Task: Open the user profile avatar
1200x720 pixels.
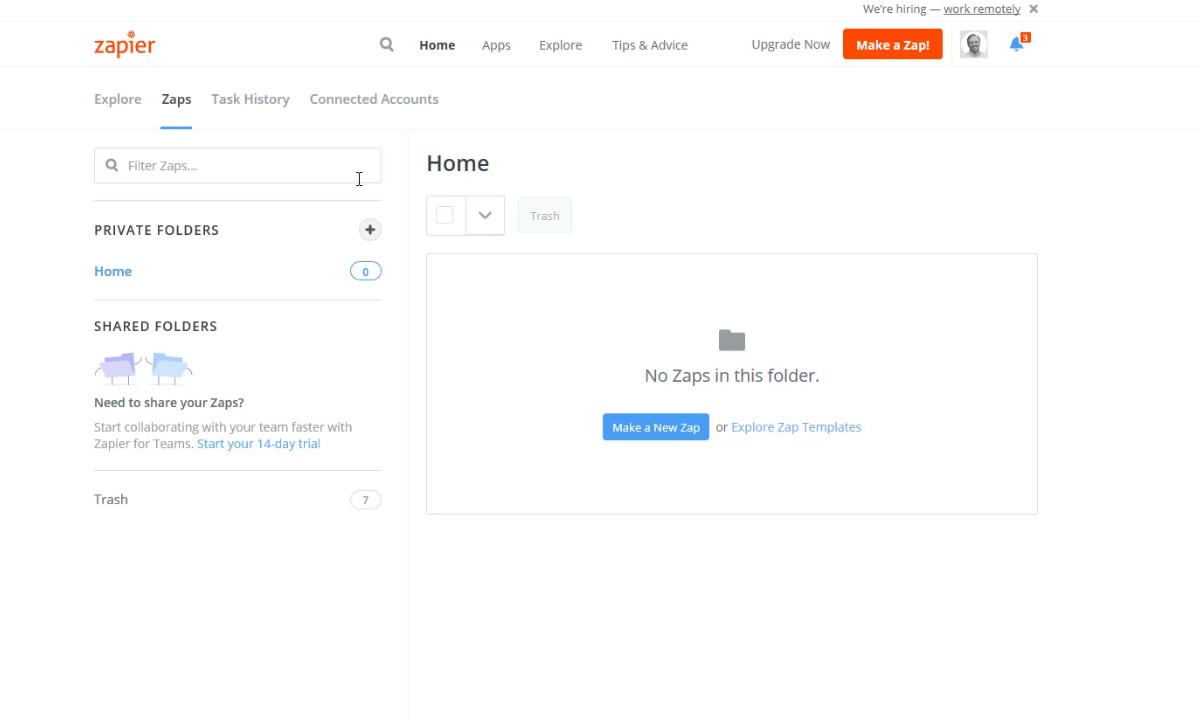Action: [x=974, y=44]
